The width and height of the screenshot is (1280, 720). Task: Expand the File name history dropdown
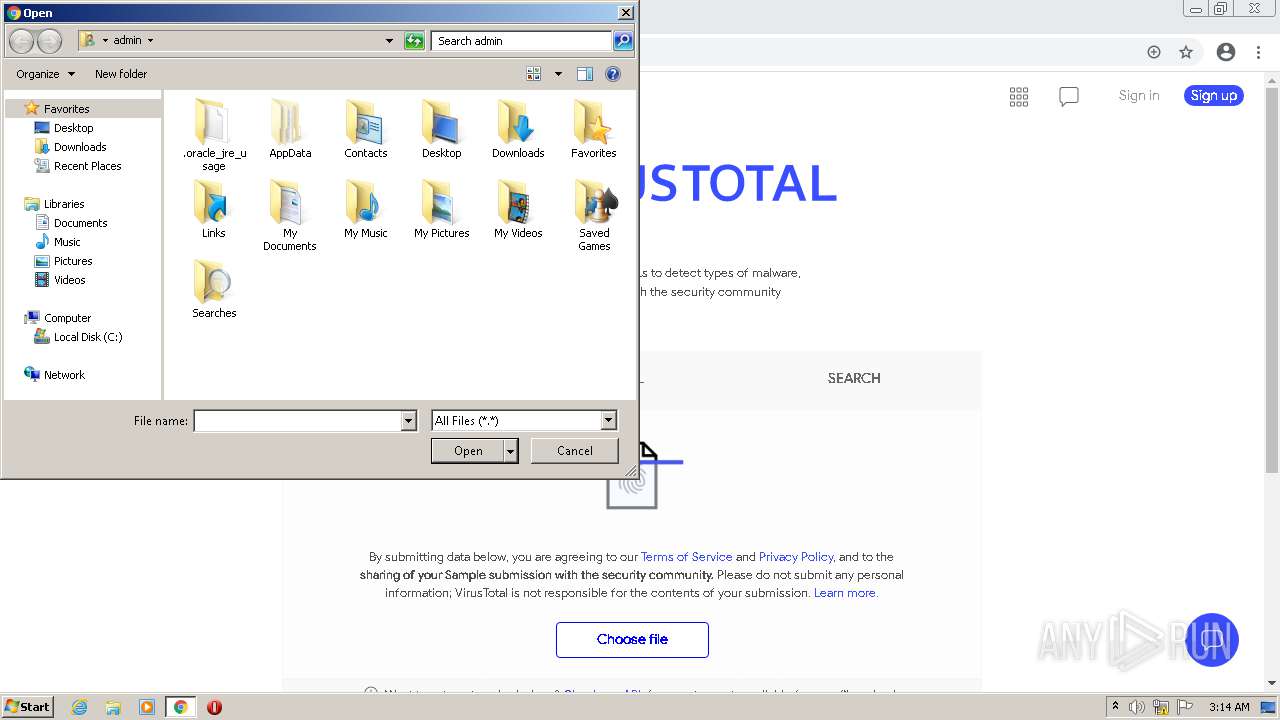coord(408,421)
